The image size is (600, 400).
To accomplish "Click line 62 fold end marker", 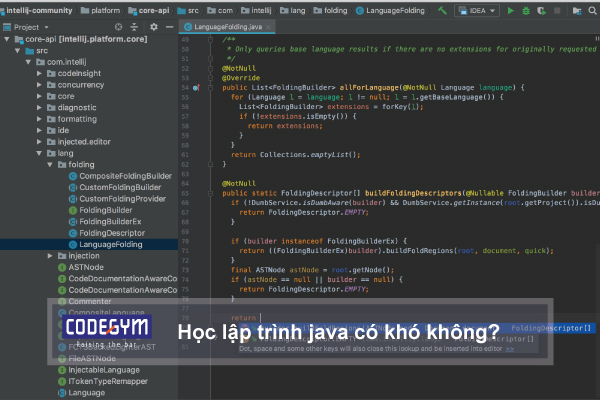I will [x=210, y=165].
